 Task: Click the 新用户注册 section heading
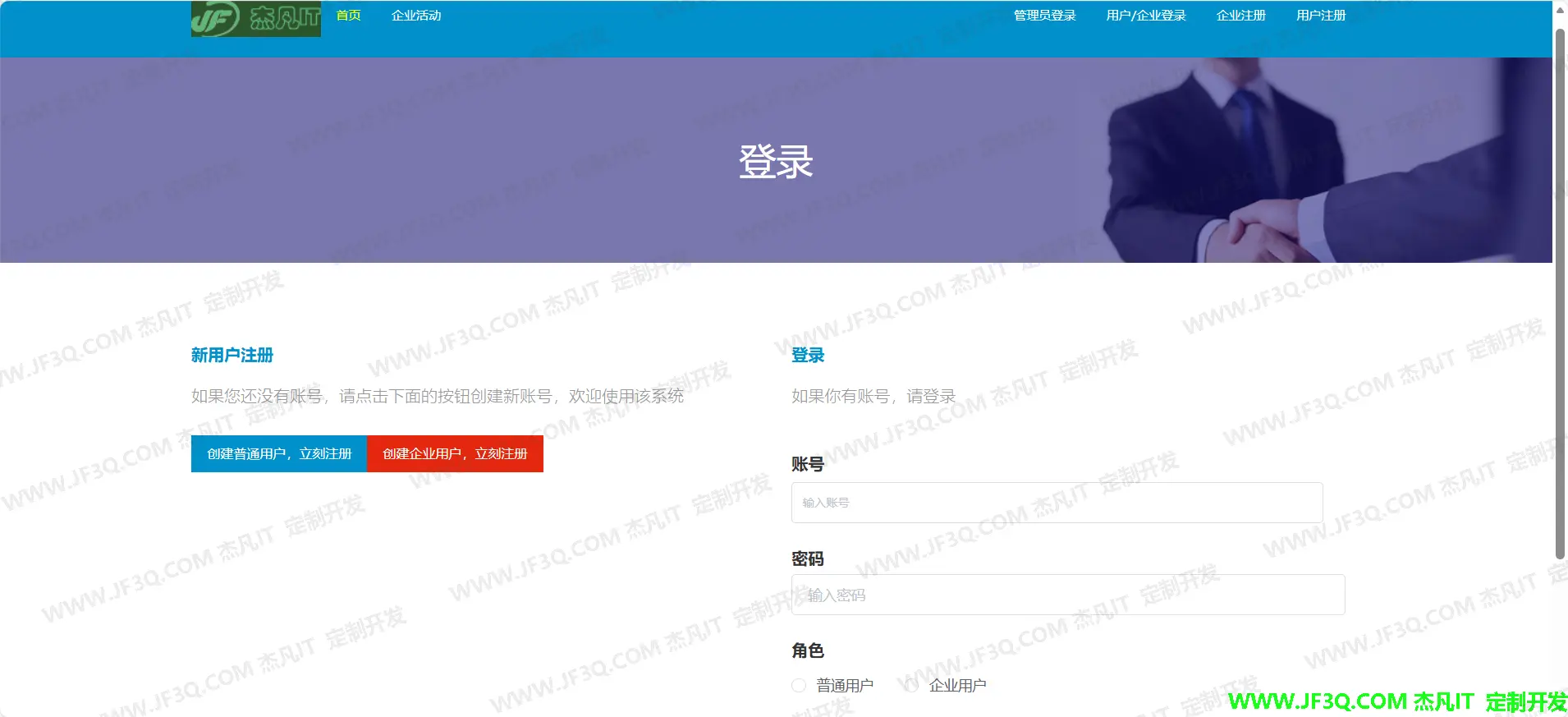point(232,355)
